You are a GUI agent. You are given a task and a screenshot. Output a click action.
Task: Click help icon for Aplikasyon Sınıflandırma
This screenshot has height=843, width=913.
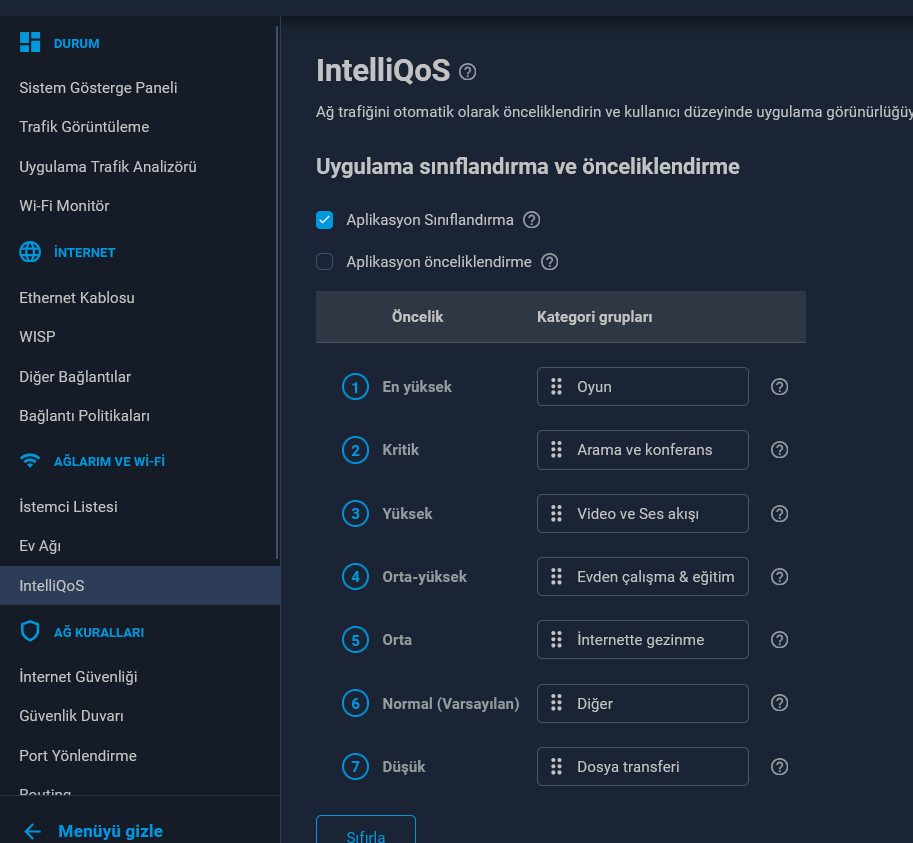[x=531, y=219]
